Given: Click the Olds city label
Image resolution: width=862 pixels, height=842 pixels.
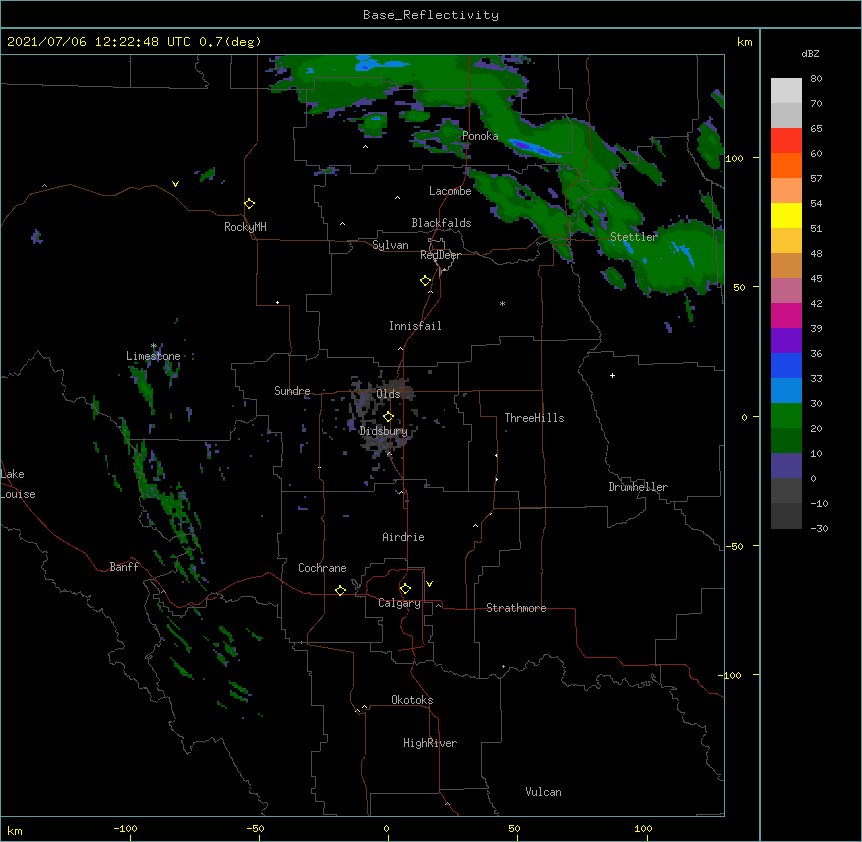Looking at the screenshot, I should [x=388, y=394].
